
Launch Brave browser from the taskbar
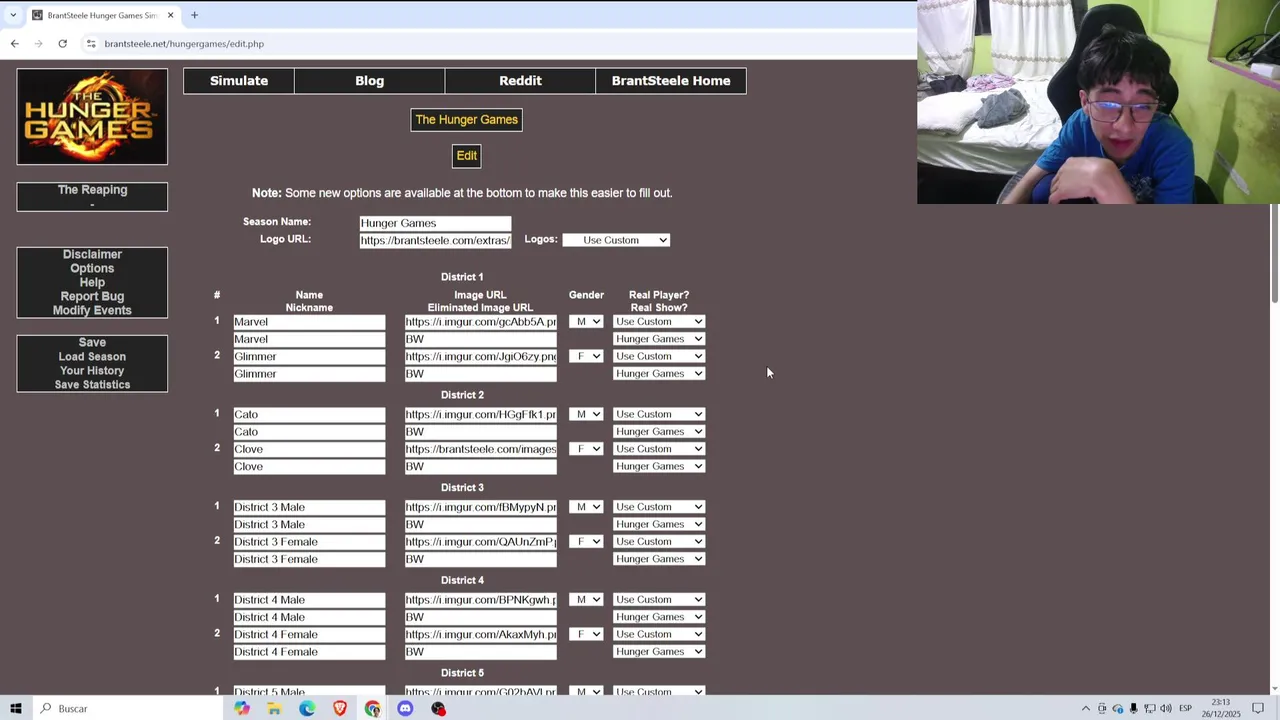tap(340, 708)
